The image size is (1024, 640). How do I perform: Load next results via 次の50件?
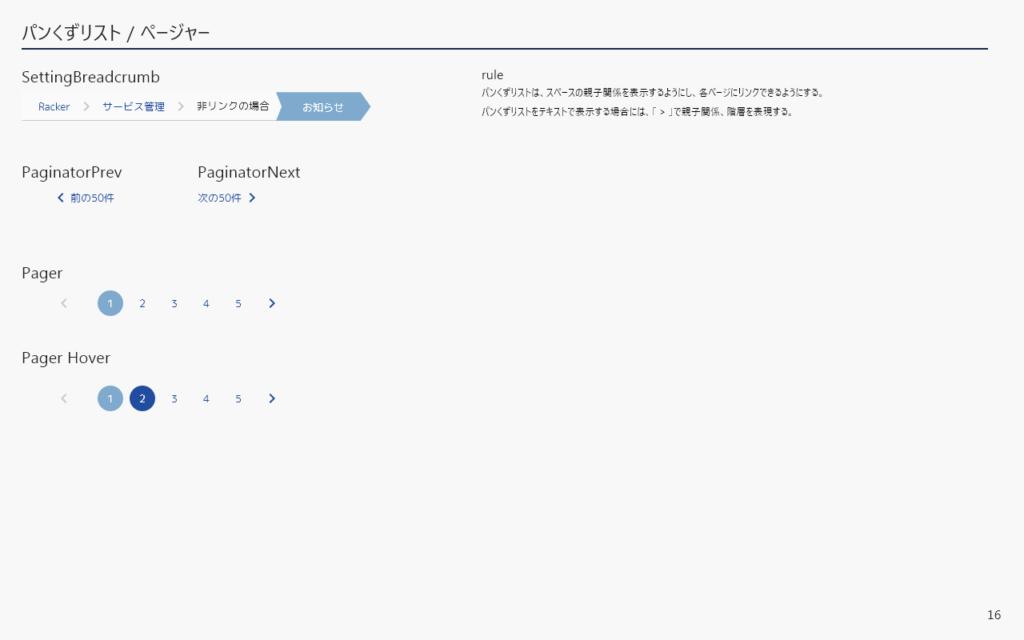(x=227, y=198)
